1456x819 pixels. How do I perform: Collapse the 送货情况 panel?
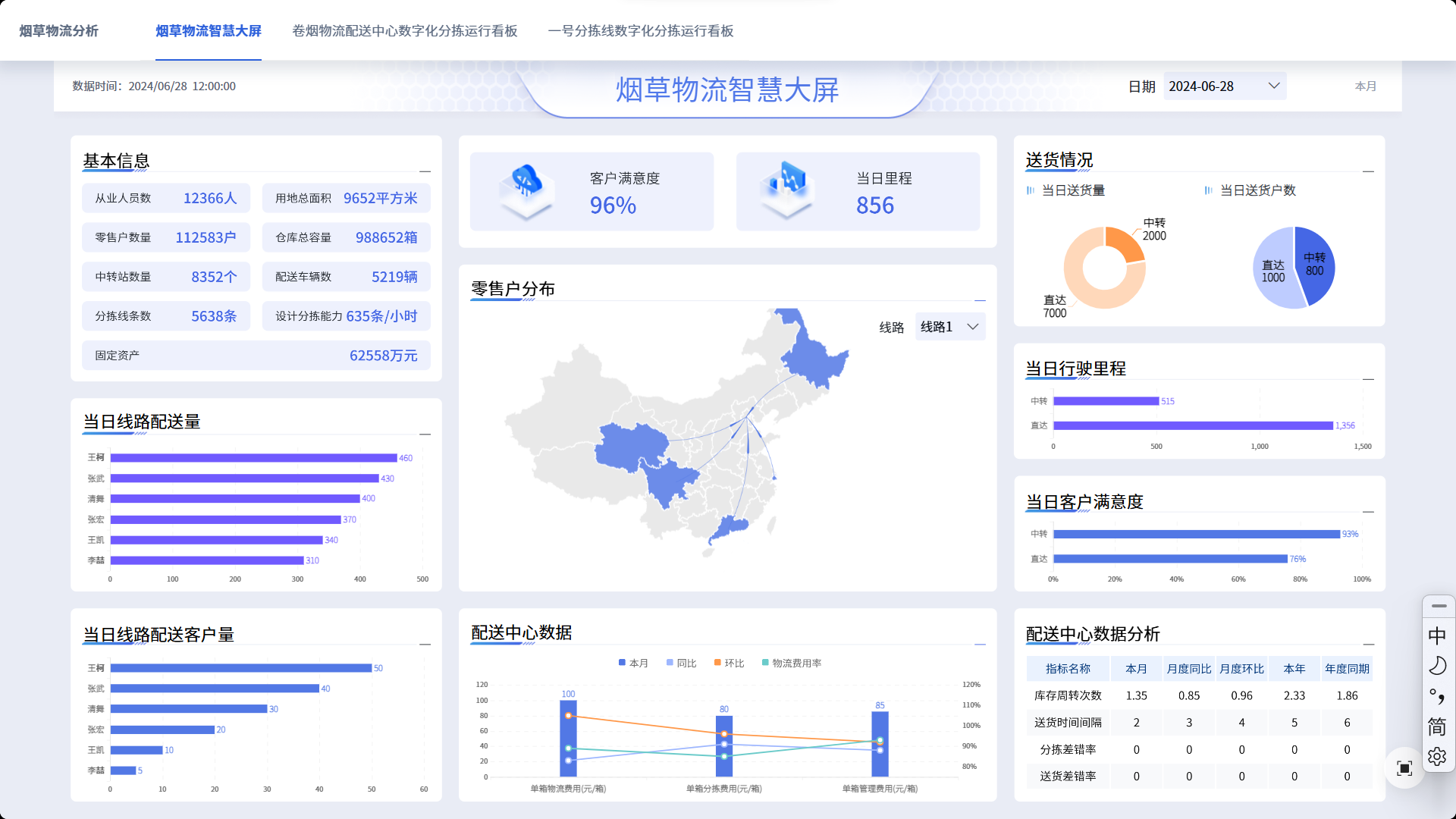tap(1368, 171)
